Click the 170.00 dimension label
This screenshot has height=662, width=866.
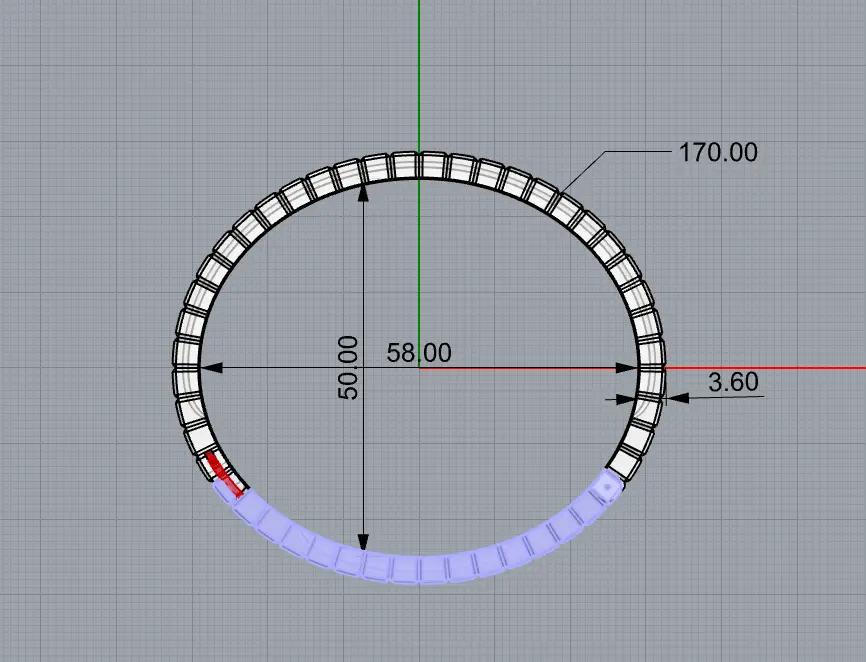pos(718,153)
